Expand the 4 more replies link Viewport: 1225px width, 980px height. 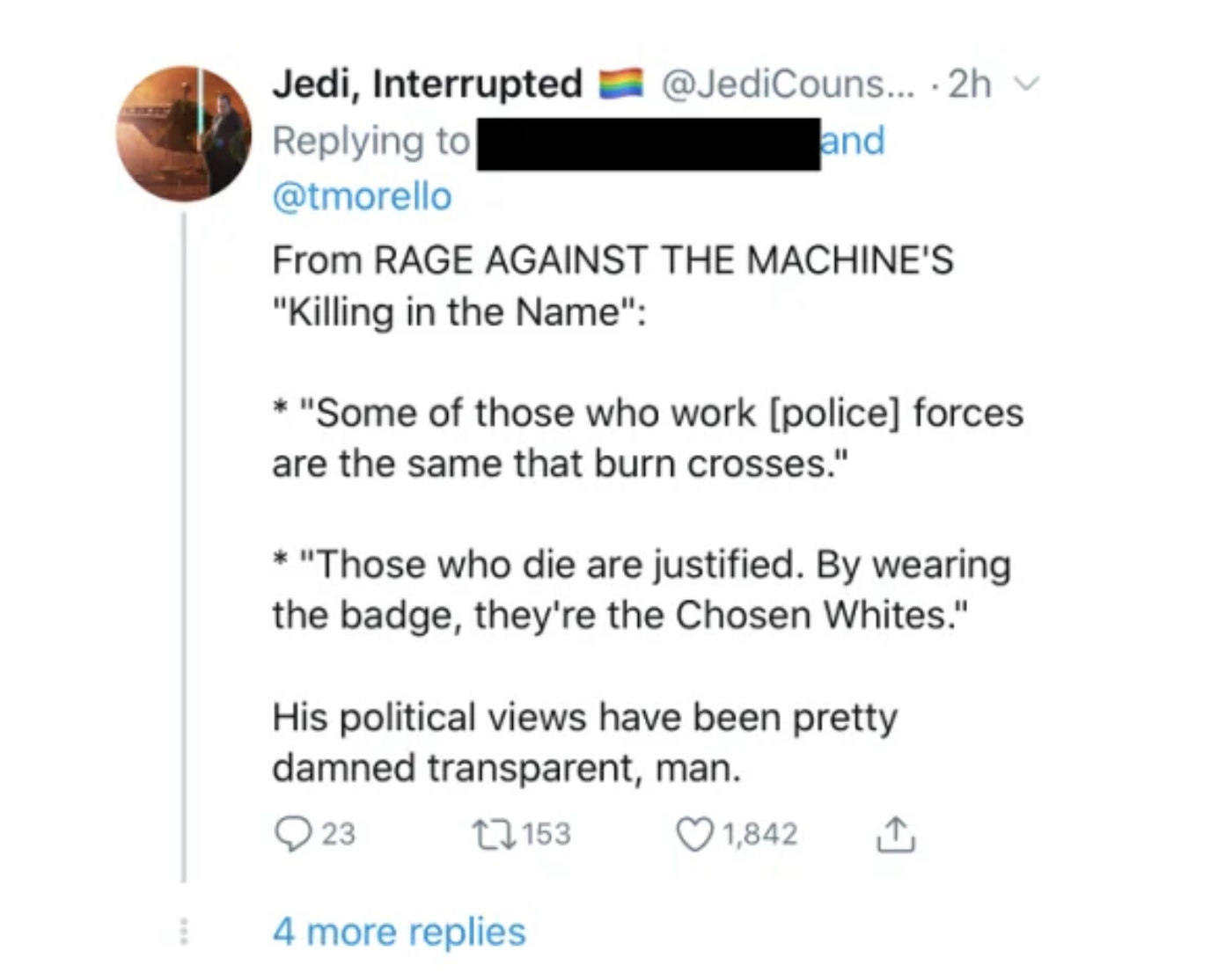click(x=399, y=931)
